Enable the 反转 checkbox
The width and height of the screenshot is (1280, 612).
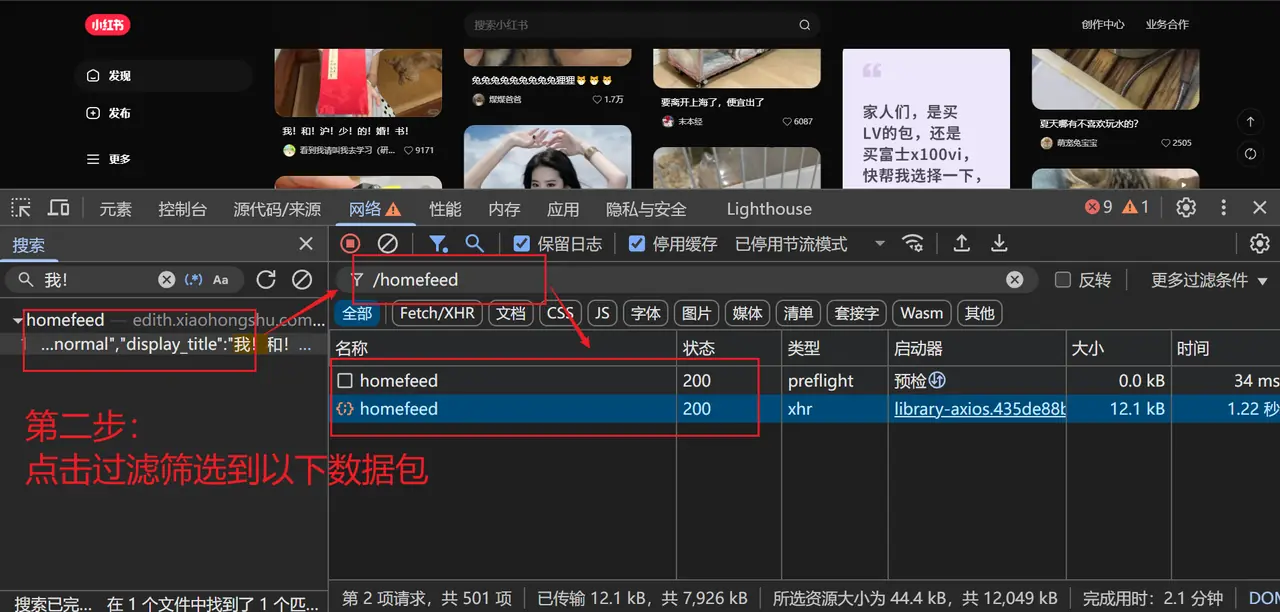pyautogui.click(x=1063, y=280)
